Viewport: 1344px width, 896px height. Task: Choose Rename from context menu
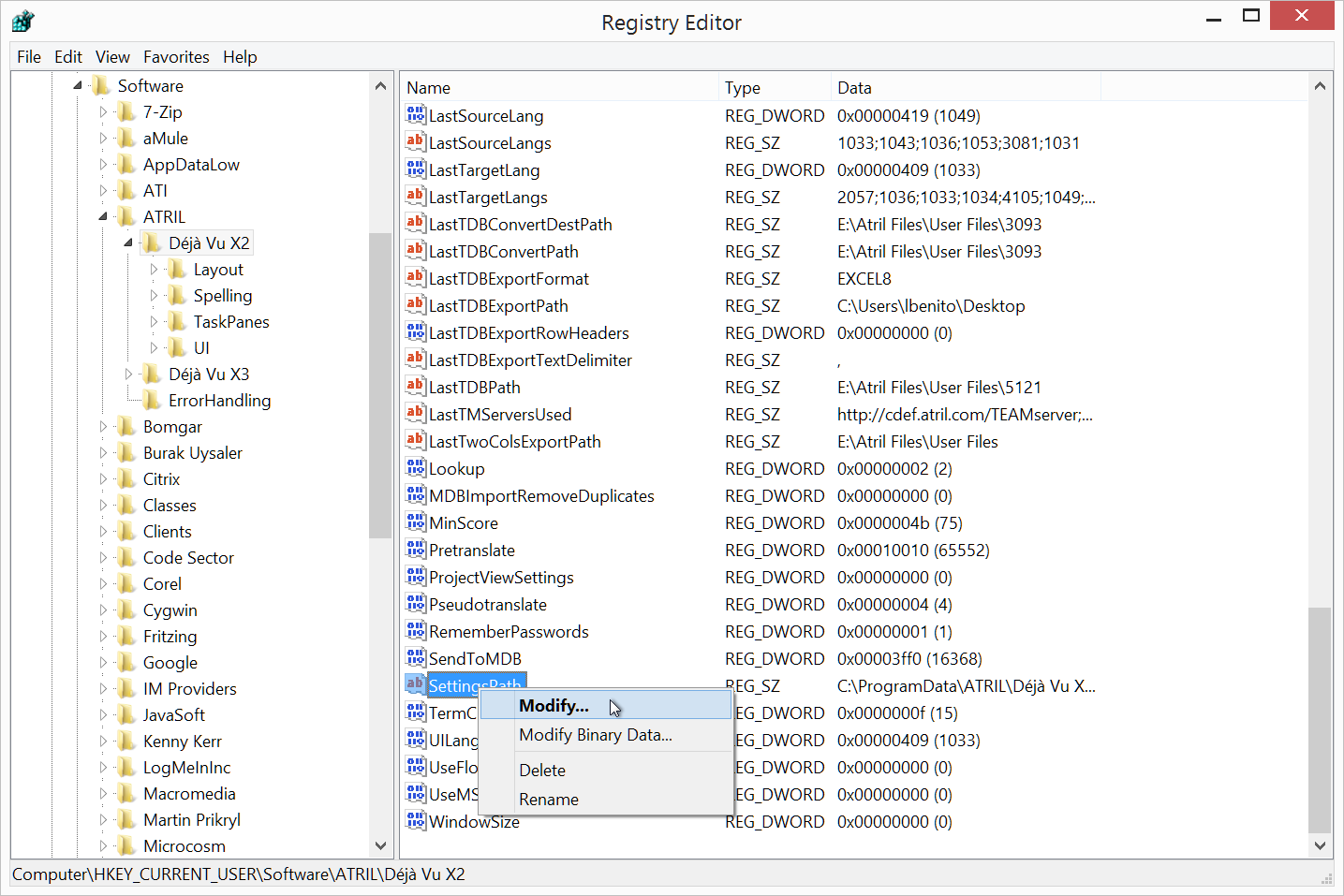click(x=605, y=799)
